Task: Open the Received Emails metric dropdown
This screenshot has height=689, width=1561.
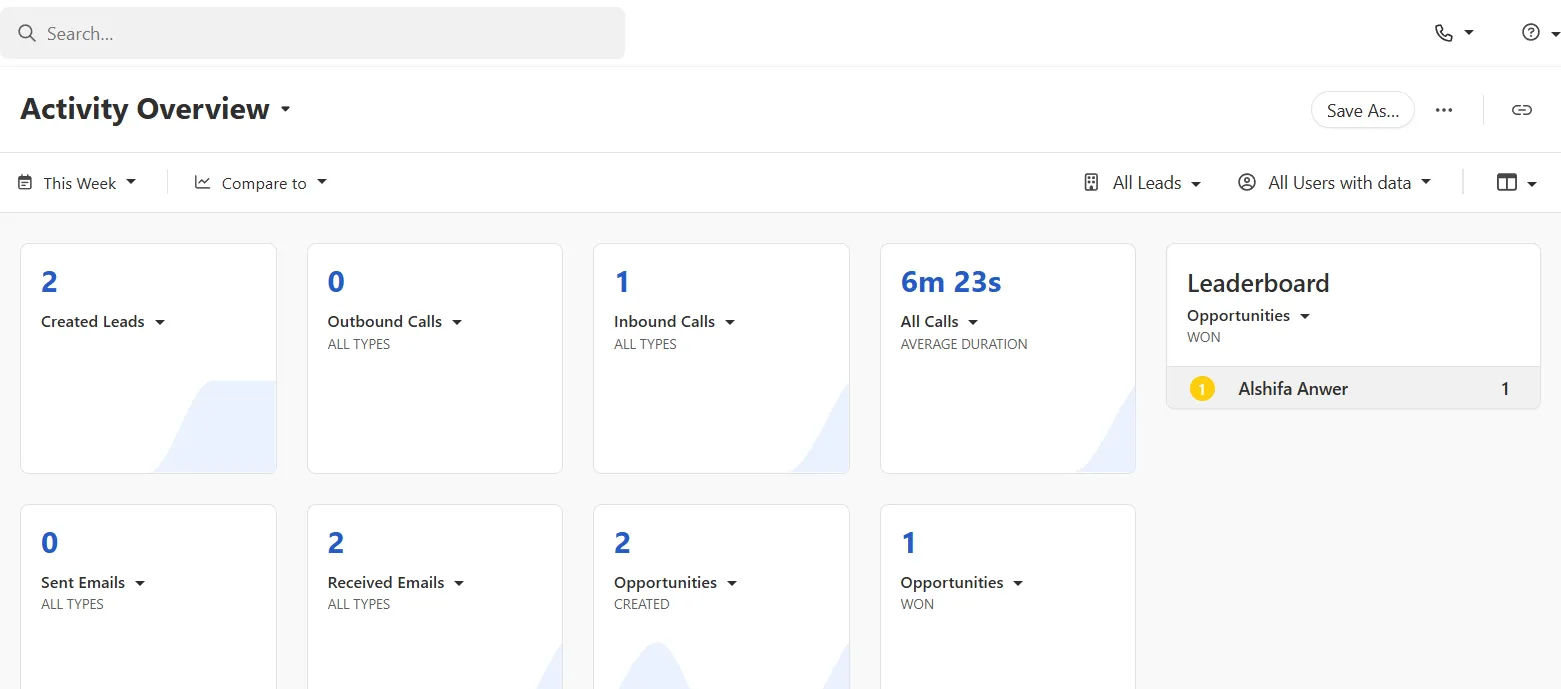Action: click(x=396, y=583)
